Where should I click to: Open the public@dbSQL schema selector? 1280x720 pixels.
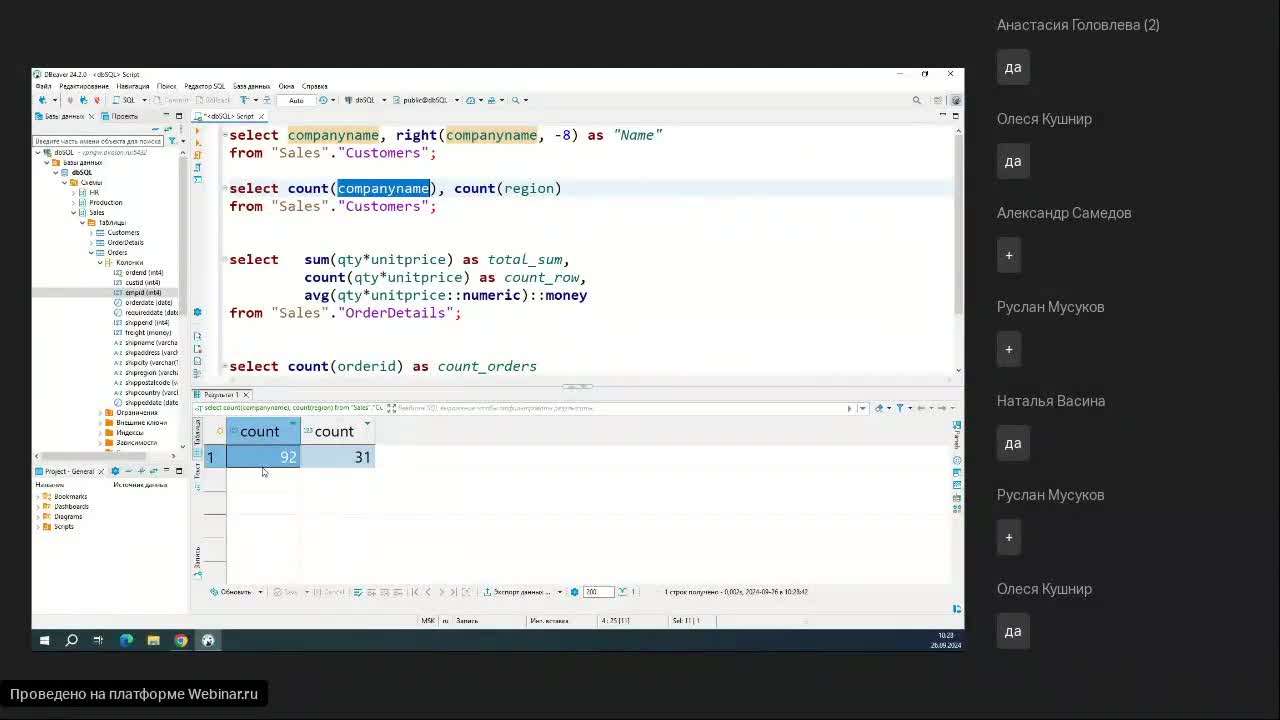[425, 100]
